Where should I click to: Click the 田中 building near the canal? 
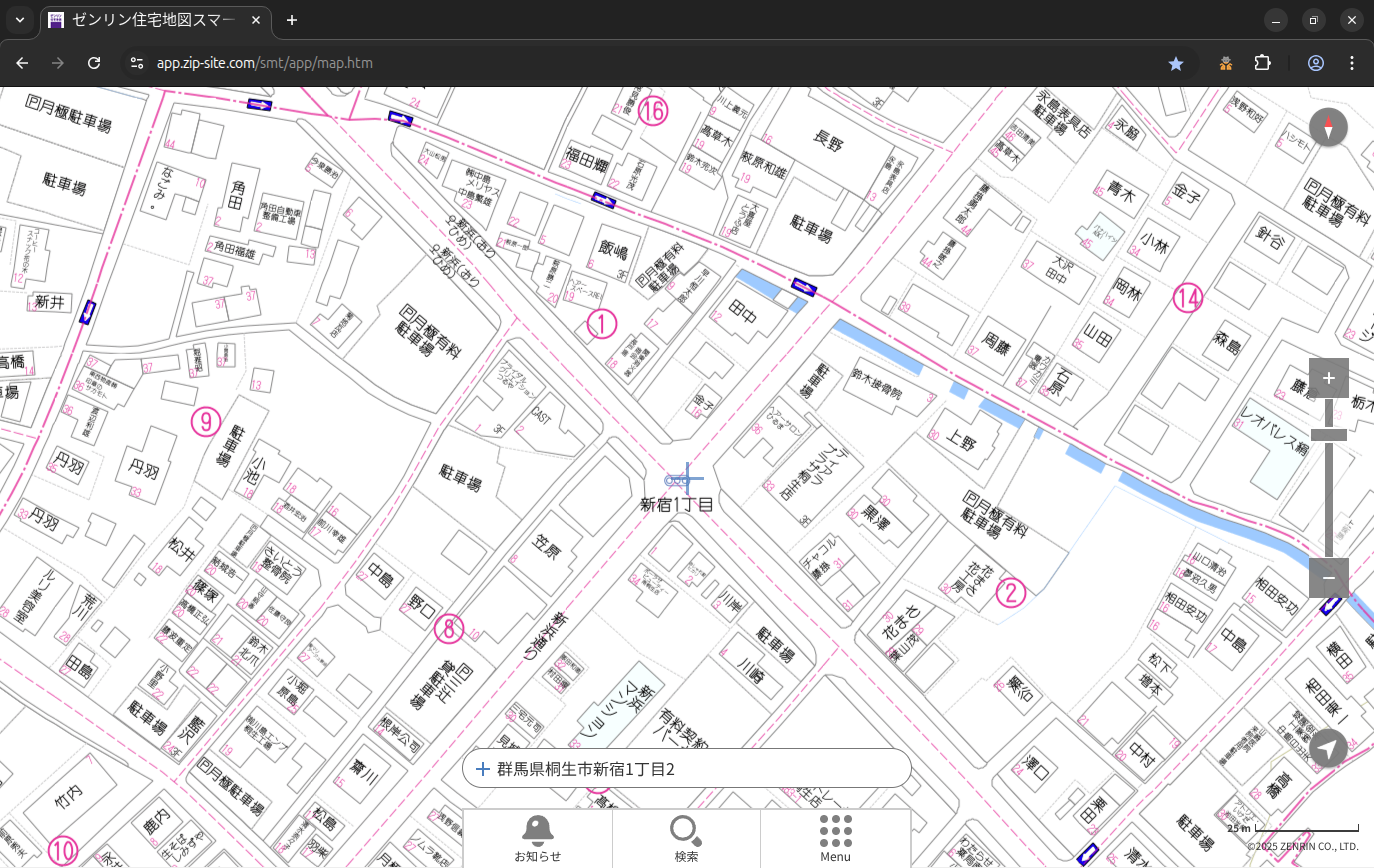(744, 313)
